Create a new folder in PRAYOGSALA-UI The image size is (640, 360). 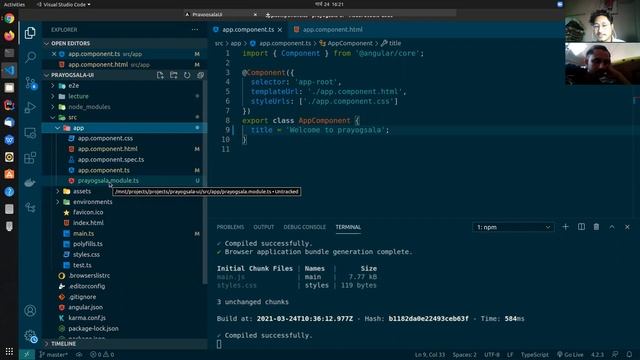pos(173,75)
